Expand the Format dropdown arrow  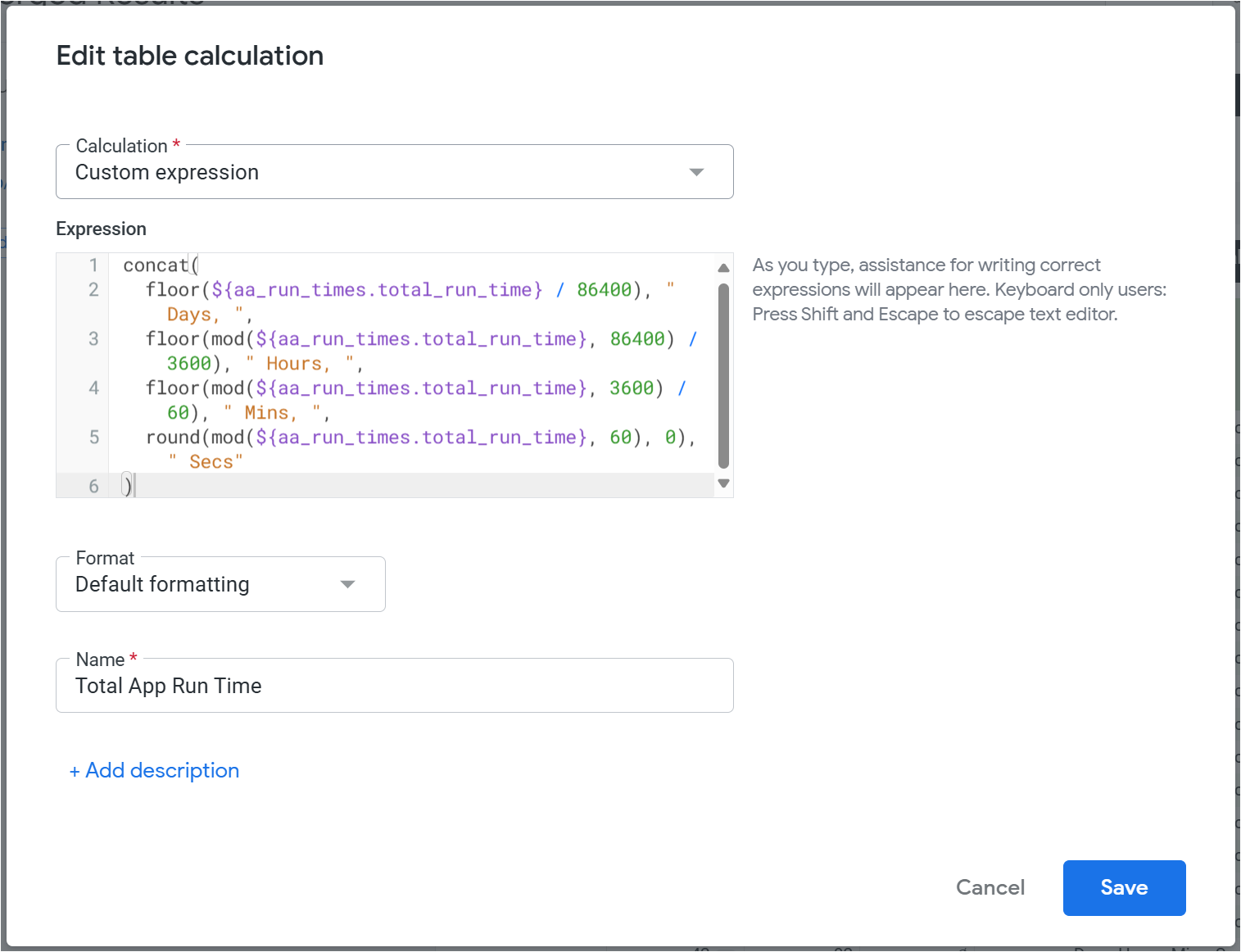pyautogui.click(x=347, y=584)
